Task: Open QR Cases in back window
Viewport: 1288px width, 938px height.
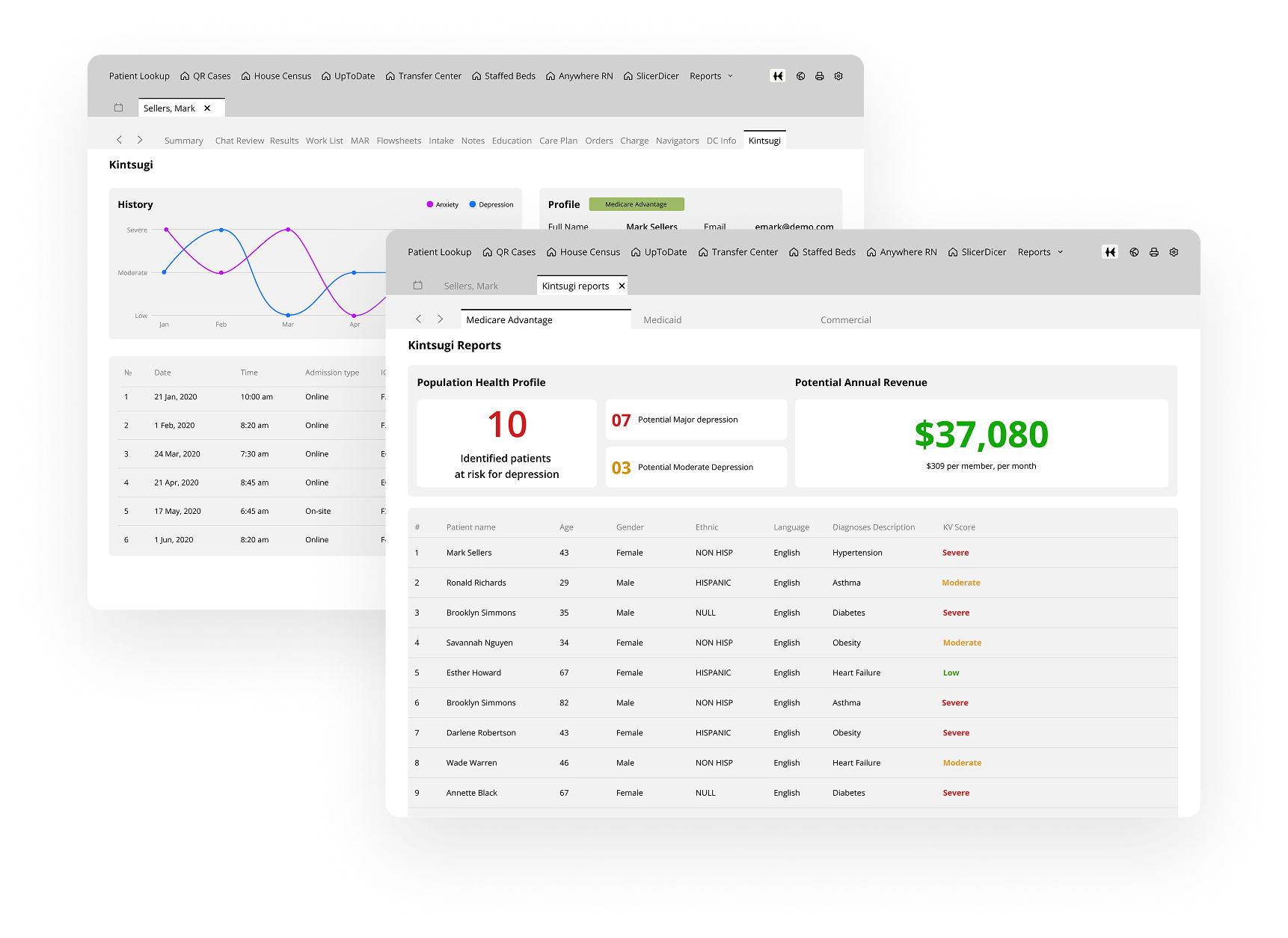Action: click(206, 76)
